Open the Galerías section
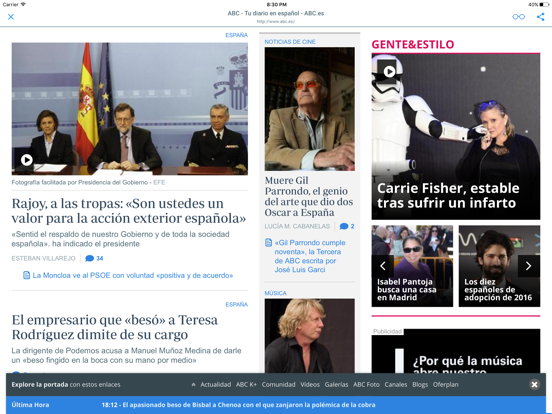 (x=336, y=384)
